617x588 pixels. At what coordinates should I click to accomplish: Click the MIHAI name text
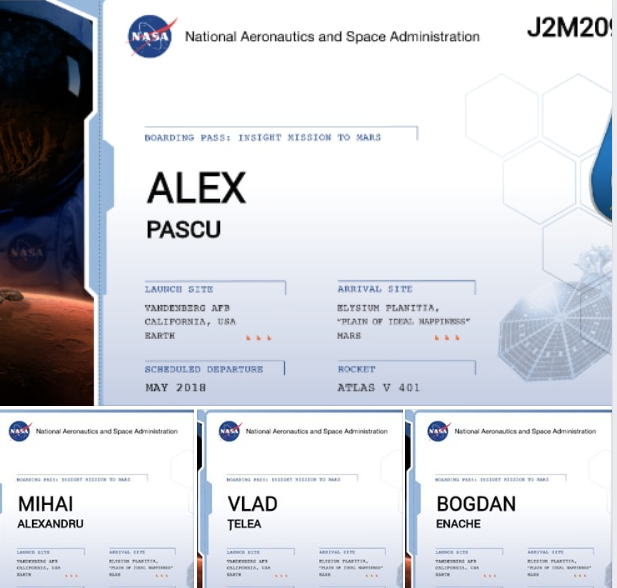(46, 504)
